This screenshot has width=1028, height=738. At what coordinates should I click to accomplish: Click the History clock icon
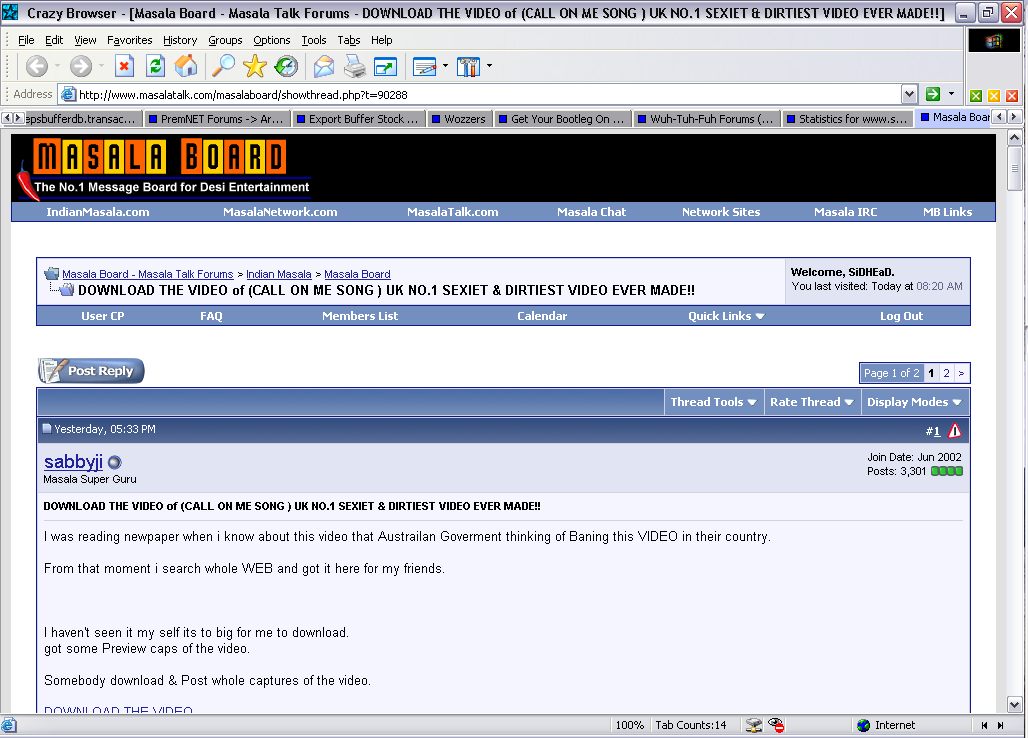pos(286,67)
